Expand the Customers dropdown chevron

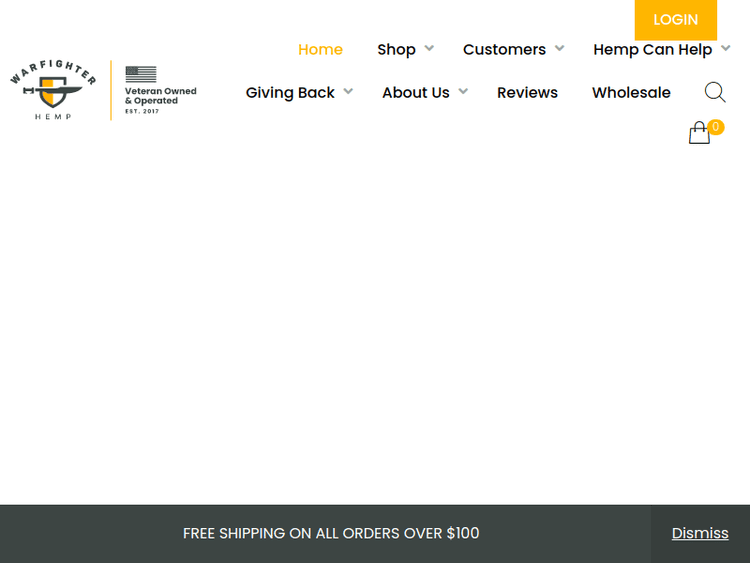click(x=560, y=48)
